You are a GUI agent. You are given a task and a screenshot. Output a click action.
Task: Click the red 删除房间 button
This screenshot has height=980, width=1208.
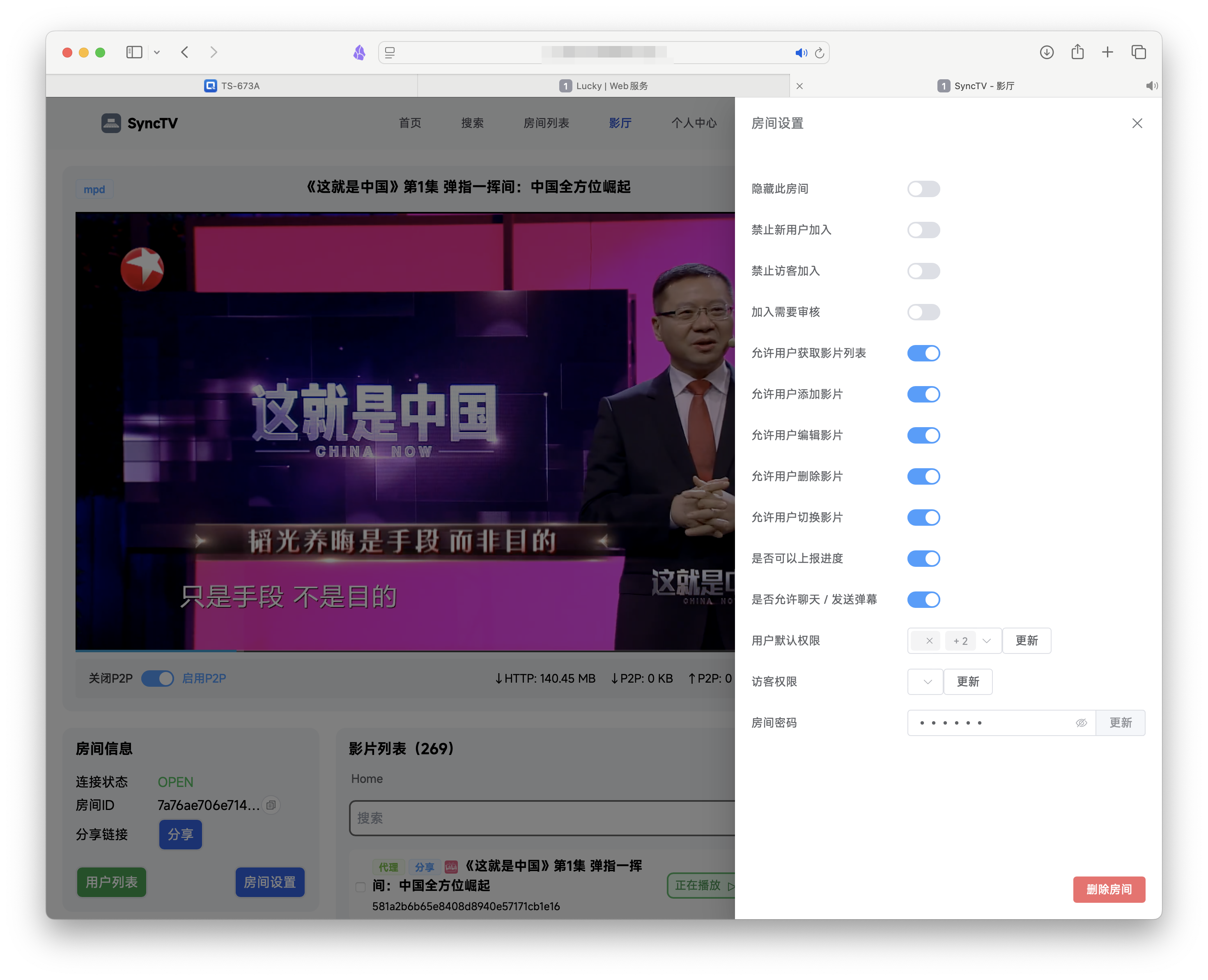click(x=1109, y=890)
